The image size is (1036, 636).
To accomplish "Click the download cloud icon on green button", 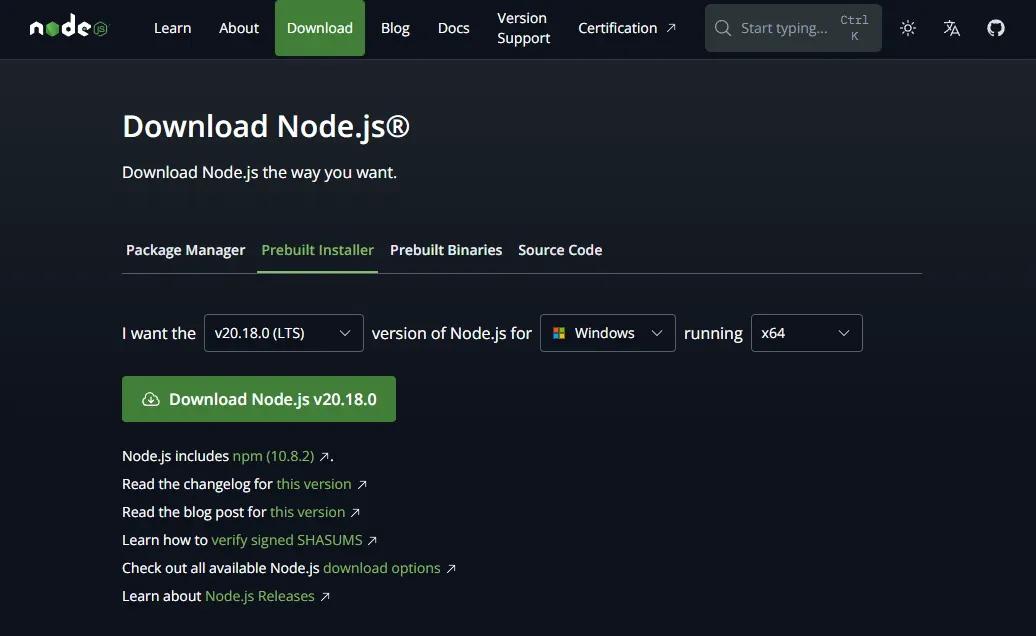I will pyautogui.click(x=151, y=399).
